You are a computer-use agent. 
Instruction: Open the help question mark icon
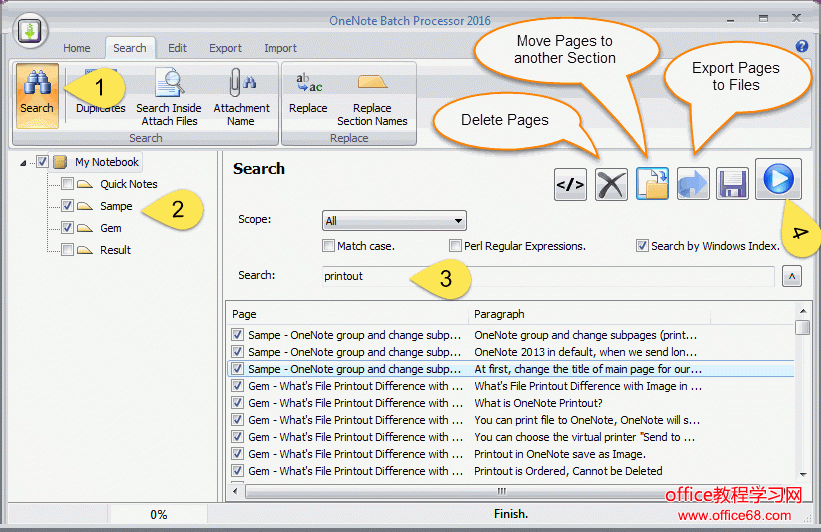(x=802, y=46)
